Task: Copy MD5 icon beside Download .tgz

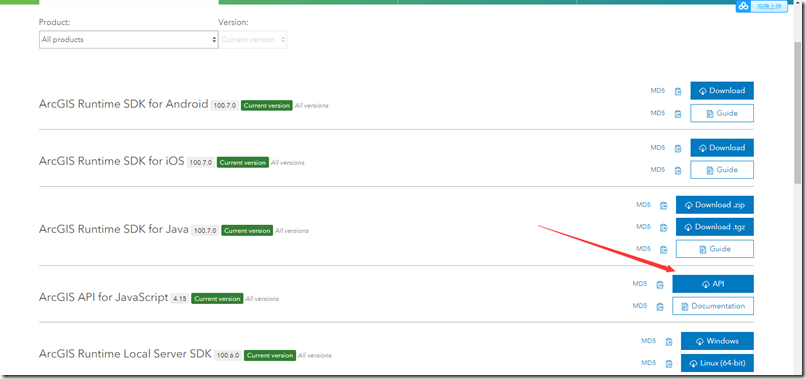Action: (x=664, y=227)
